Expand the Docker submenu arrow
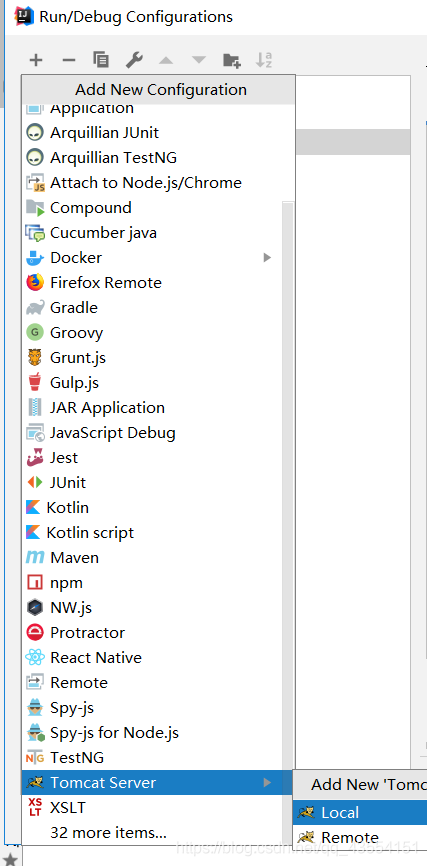This screenshot has width=427, height=866. click(267, 257)
